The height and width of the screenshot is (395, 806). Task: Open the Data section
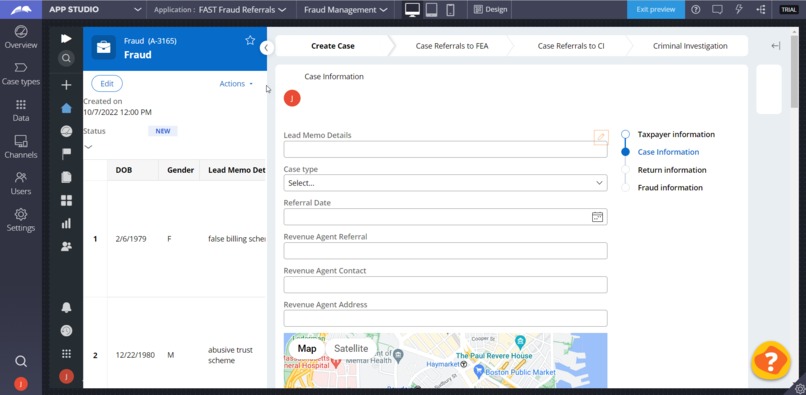pos(21,111)
